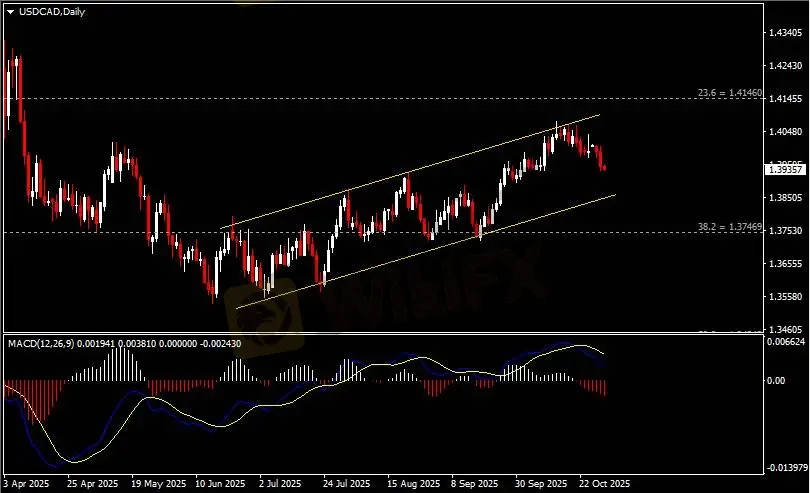
Task: Click the 3 Apr 2025 date label
Action: click(x=27, y=484)
